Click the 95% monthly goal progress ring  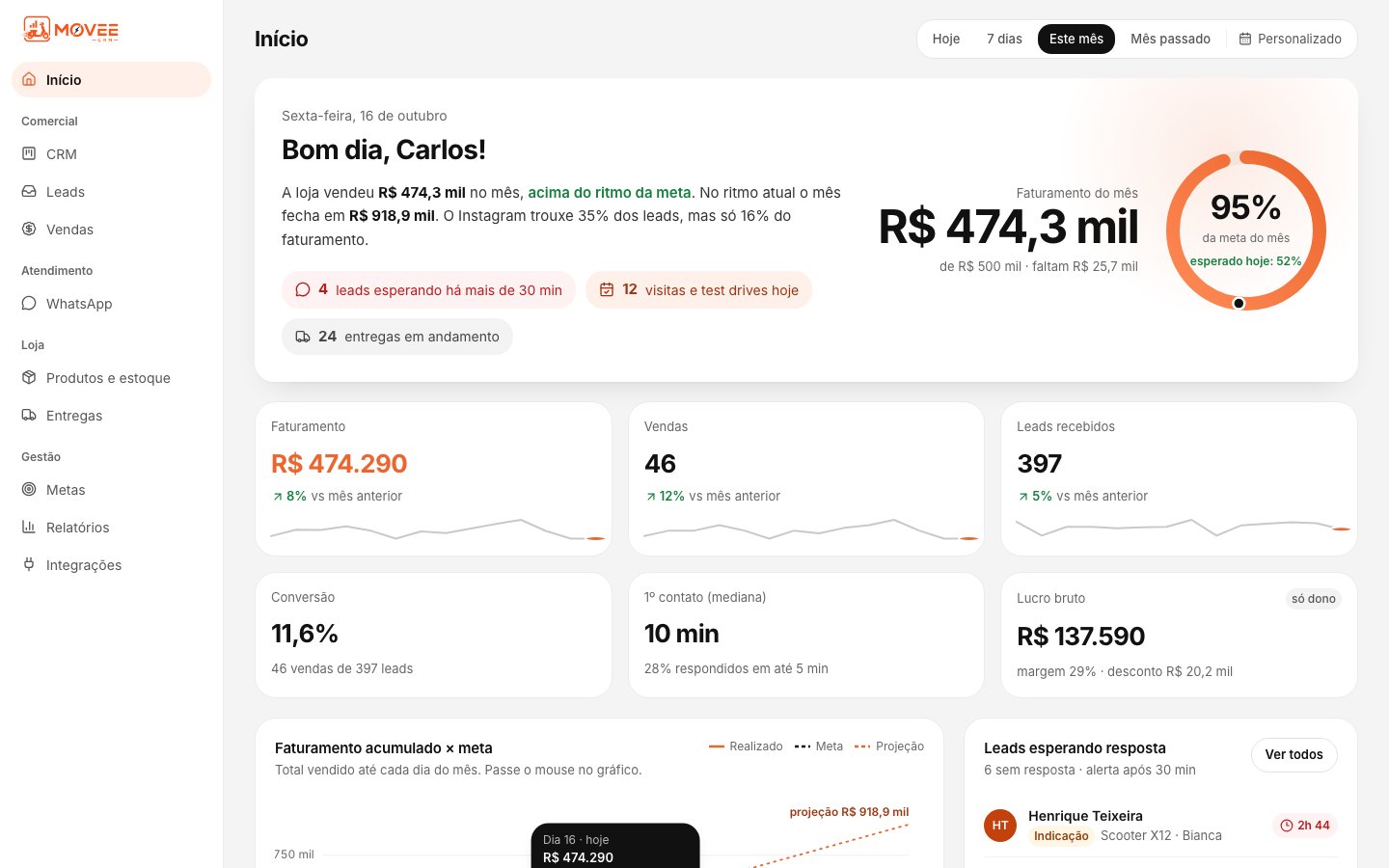(x=1246, y=231)
